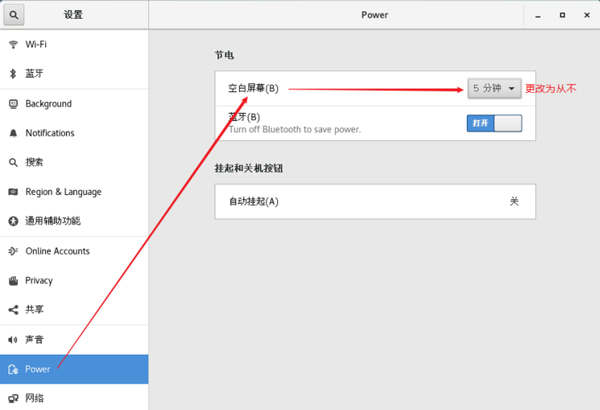Select the Wi-Fi icon in sidebar
This screenshot has width=600, height=410.
13,45
